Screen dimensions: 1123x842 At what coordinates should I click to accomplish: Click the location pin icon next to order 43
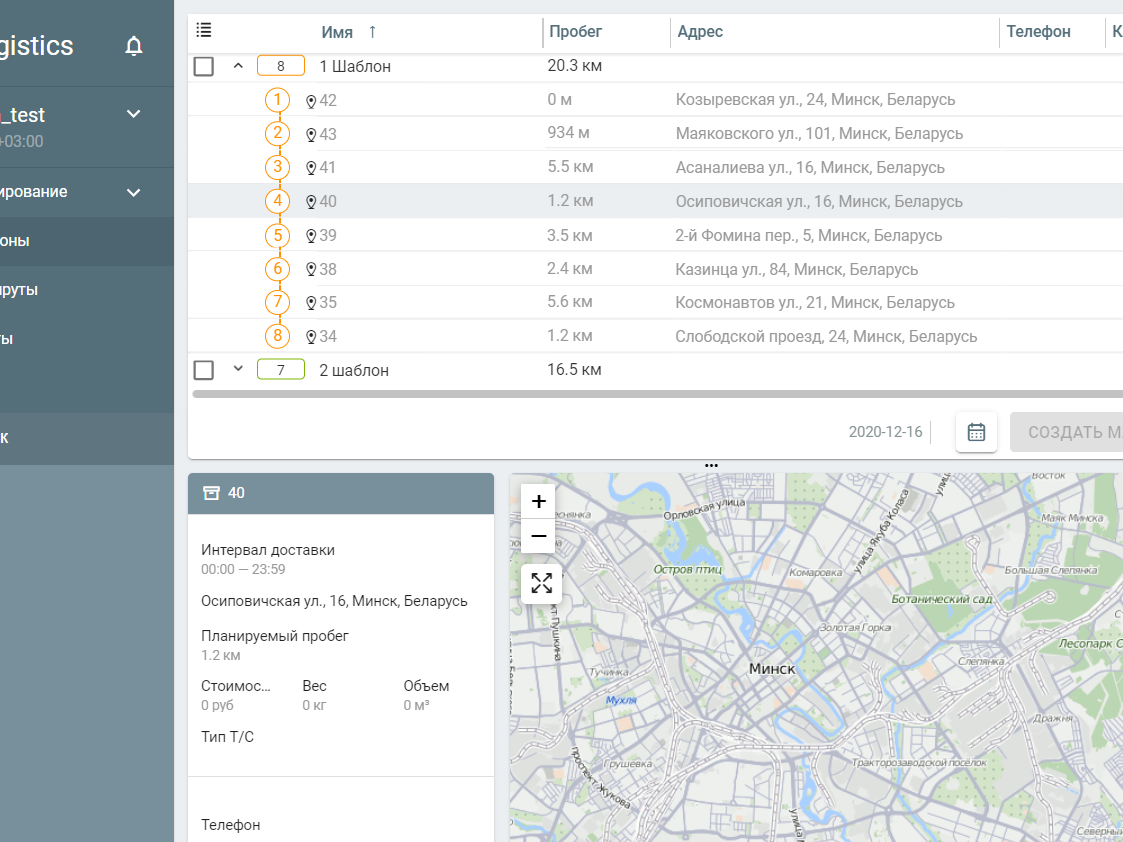coord(309,133)
